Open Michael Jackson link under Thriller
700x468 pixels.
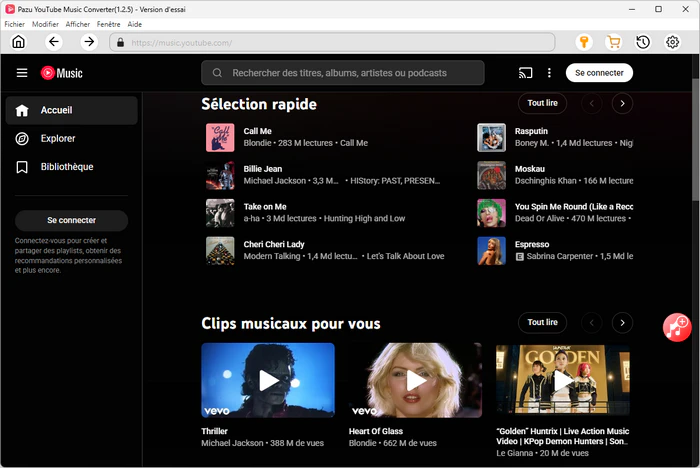coord(232,443)
